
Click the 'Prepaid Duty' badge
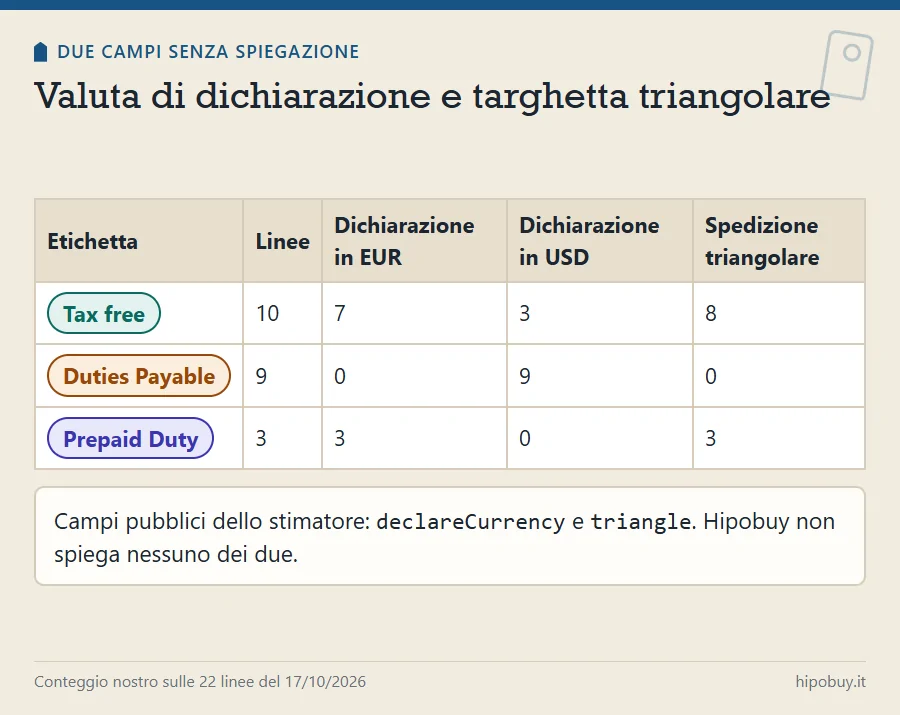point(130,438)
